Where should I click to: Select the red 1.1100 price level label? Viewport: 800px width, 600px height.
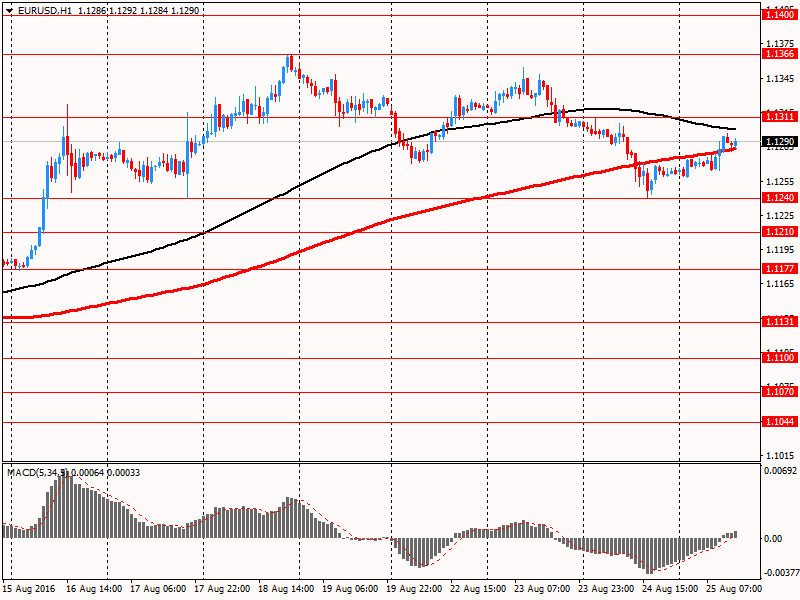pos(780,358)
